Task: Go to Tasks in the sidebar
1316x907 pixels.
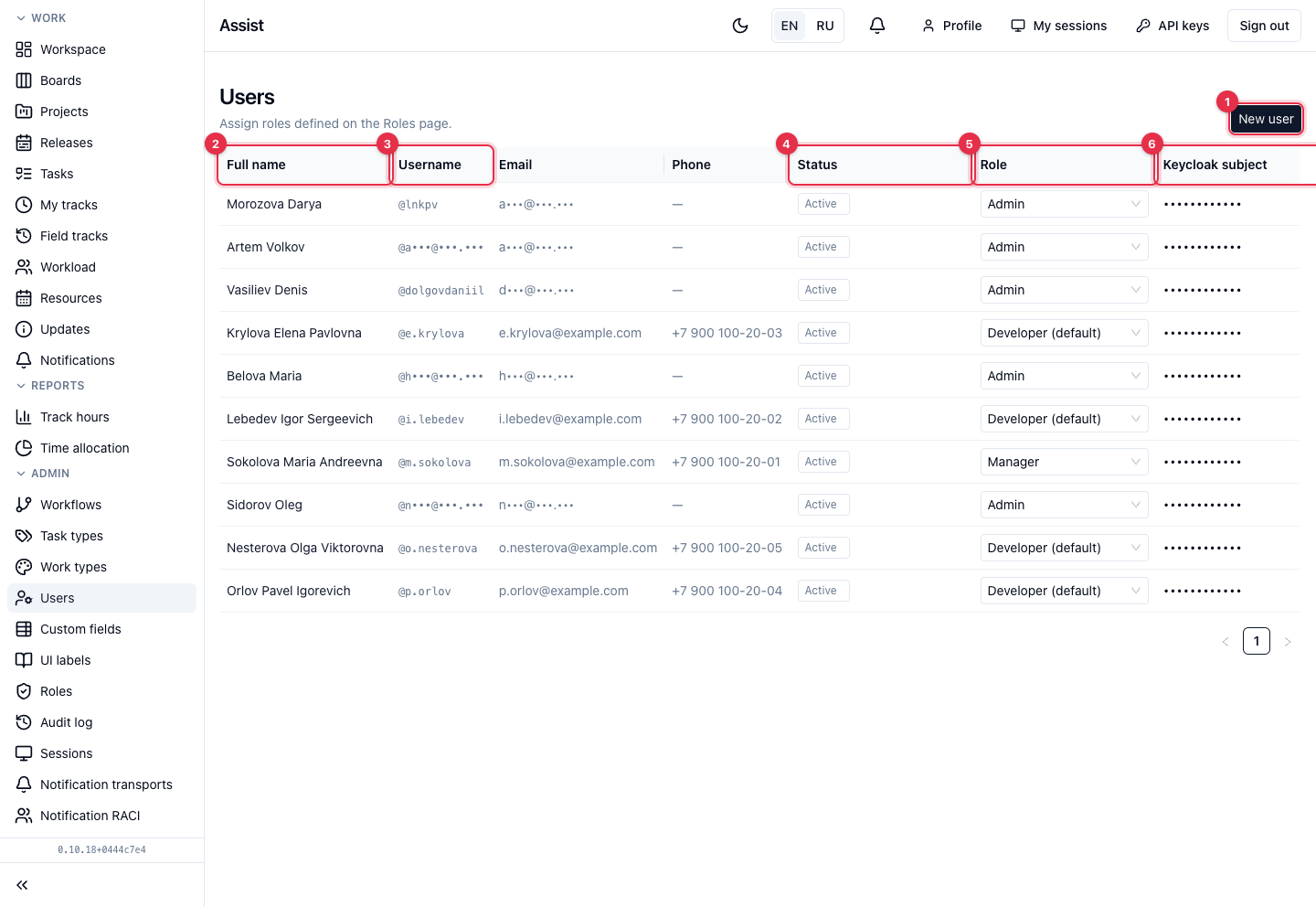Action: (x=101, y=174)
